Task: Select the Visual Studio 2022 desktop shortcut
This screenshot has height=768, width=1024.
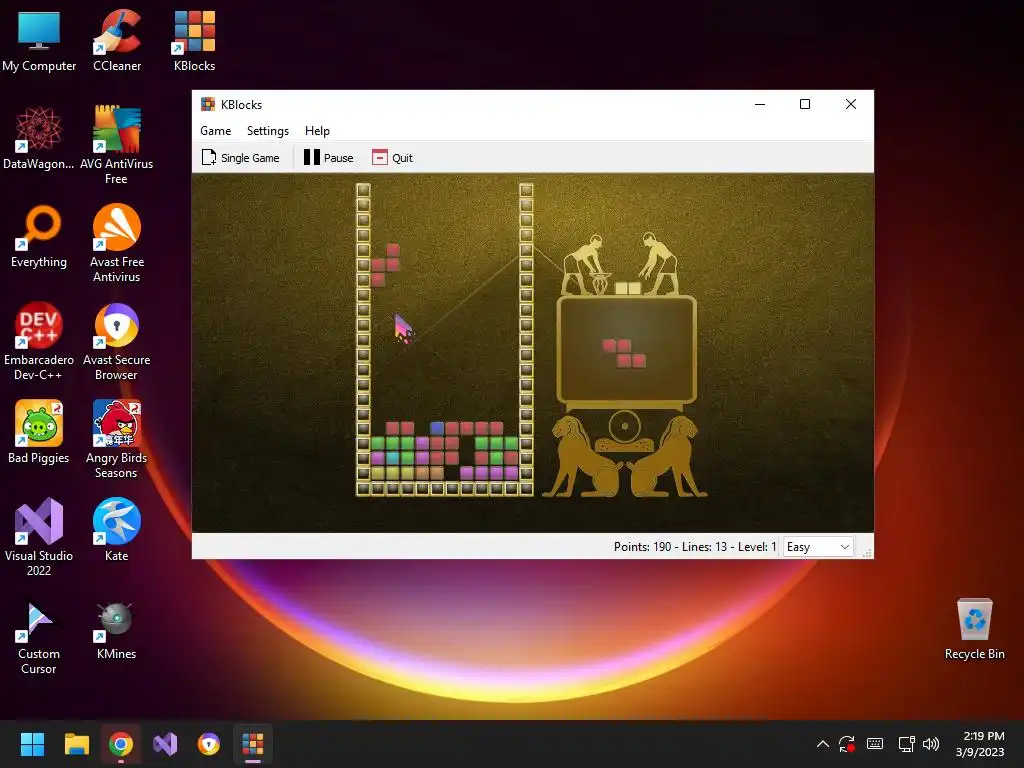Action: point(39,537)
